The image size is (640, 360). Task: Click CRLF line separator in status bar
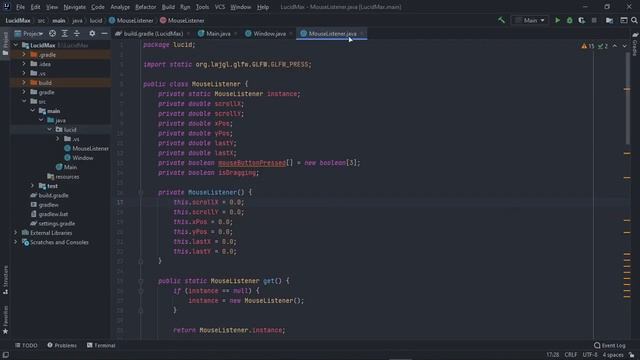(x=571, y=355)
